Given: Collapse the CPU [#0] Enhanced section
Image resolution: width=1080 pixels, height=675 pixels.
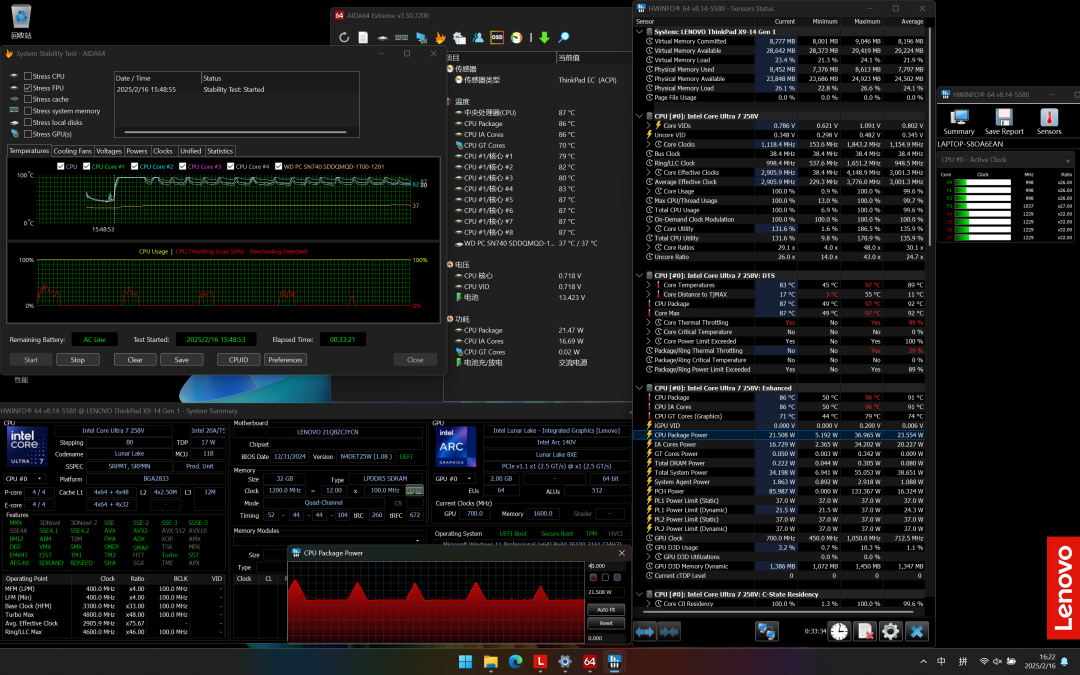Looking at the screenshot, I should [x=639, y=388].
